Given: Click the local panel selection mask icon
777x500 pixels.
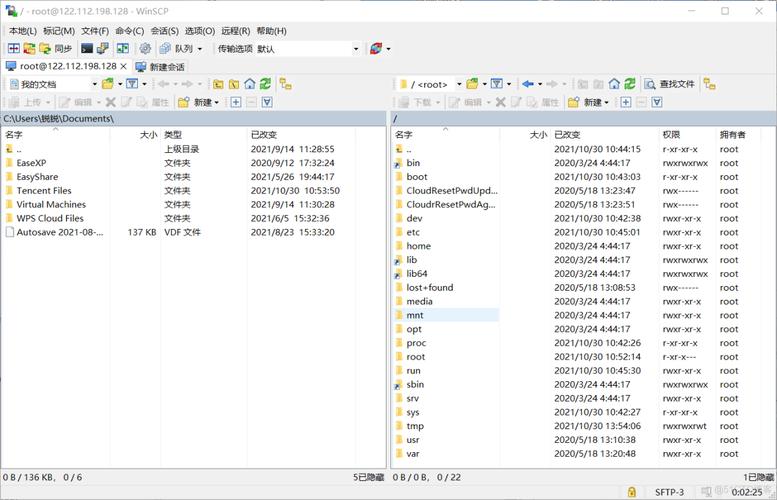Looking at the screenshot, I should pos(267,103).
